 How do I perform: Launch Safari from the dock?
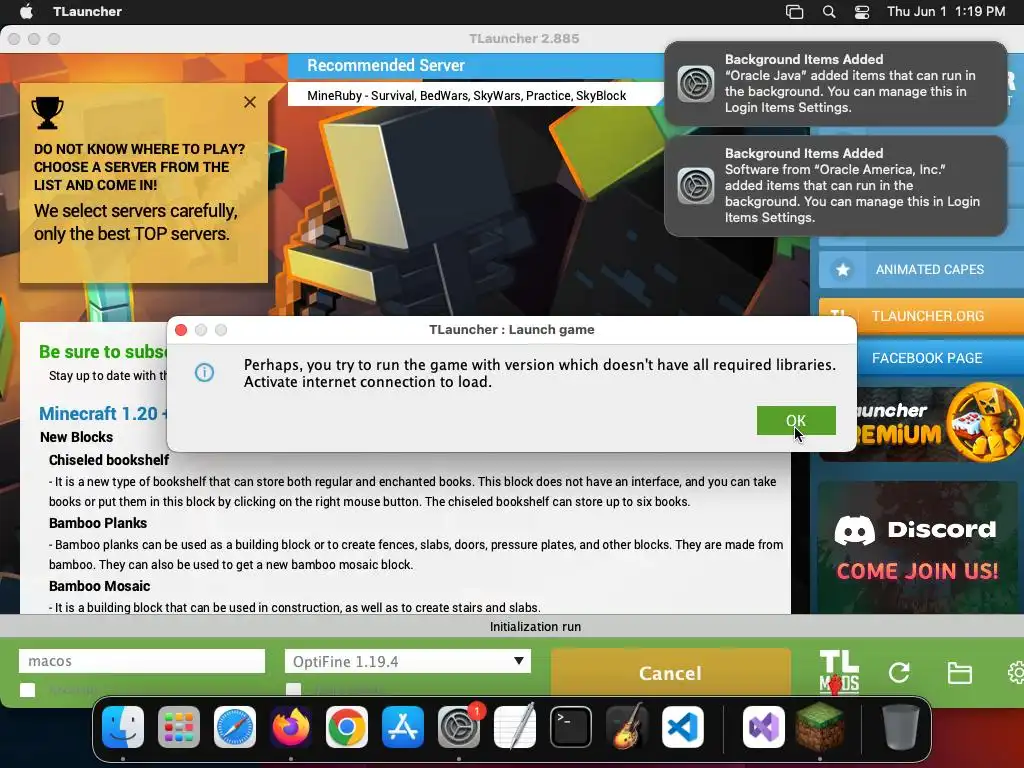235,727
